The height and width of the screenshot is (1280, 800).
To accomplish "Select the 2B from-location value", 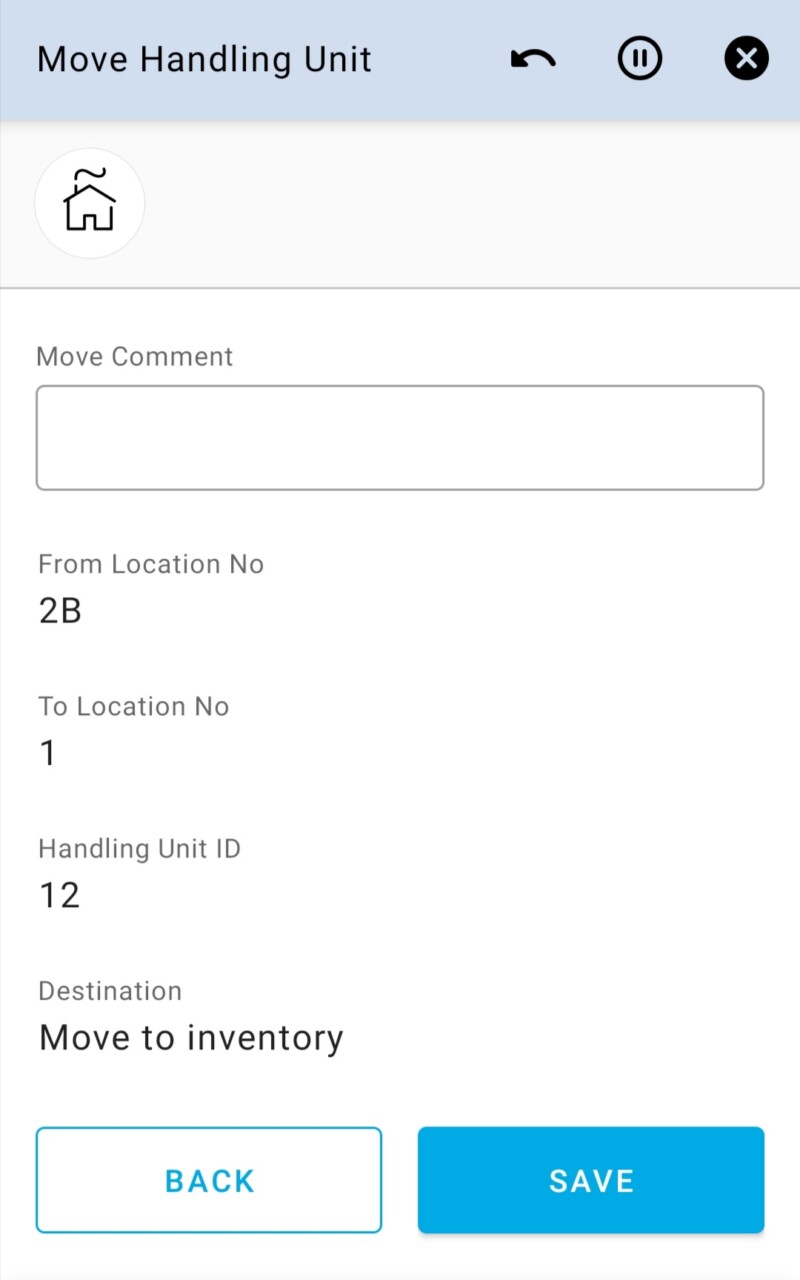I will coord(60,611).
